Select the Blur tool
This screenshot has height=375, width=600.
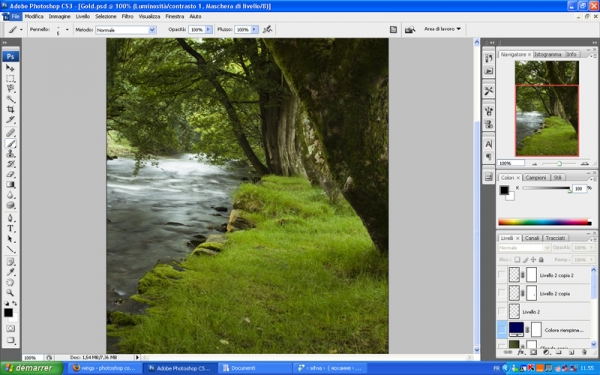pyautogui.click(x=10, y=195)
